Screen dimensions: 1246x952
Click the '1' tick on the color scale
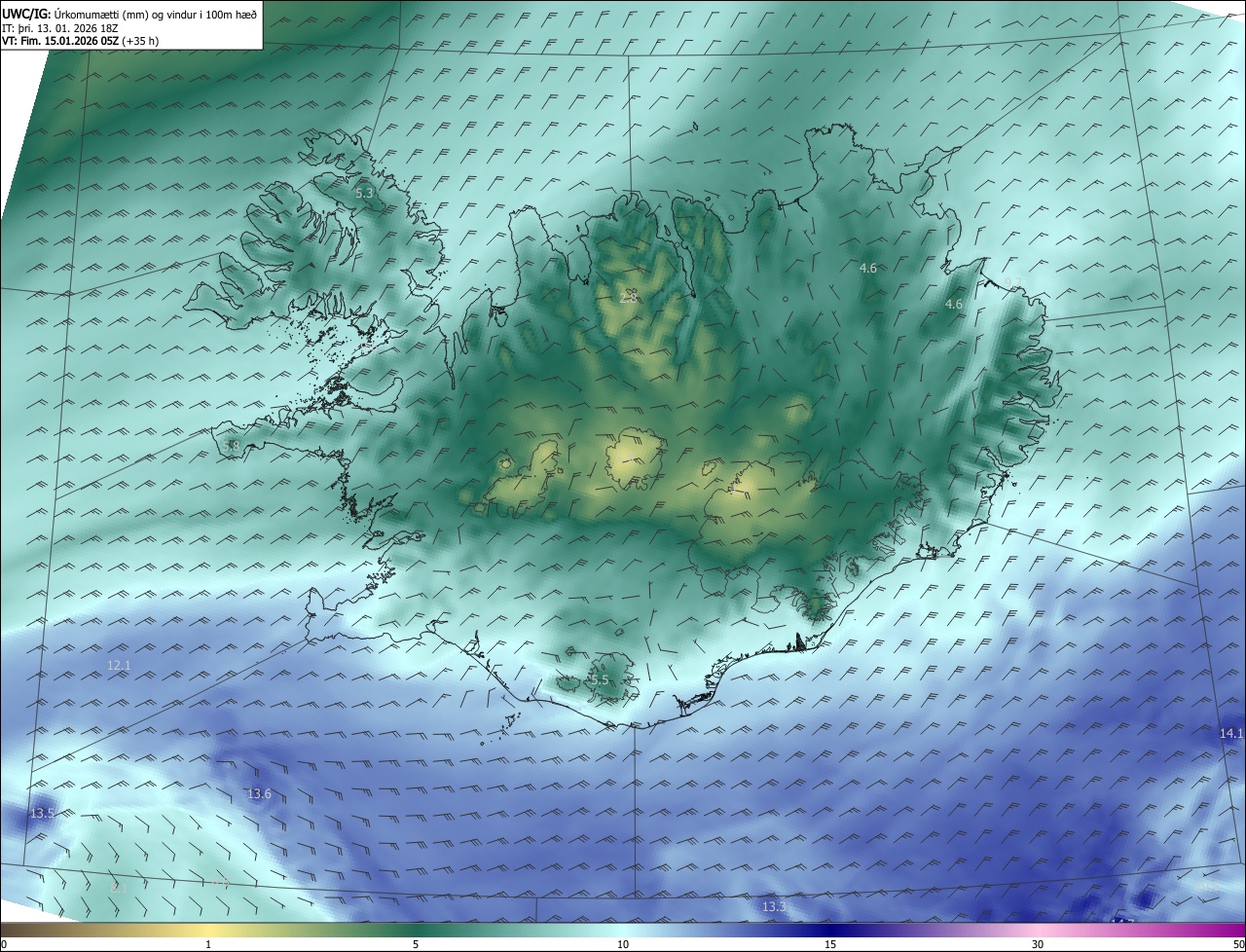click(x=208, y=944)
